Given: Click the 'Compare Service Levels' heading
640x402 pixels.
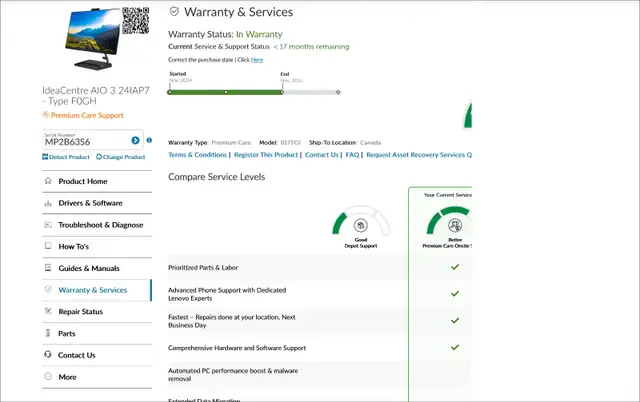Looking at the screenshot, I should (x=216, y=177).
